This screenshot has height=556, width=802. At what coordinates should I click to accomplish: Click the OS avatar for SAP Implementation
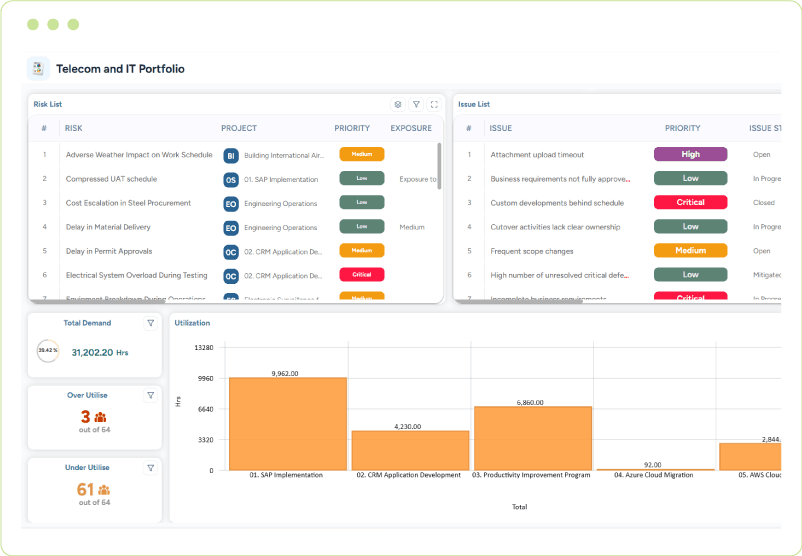pos(231,180)
